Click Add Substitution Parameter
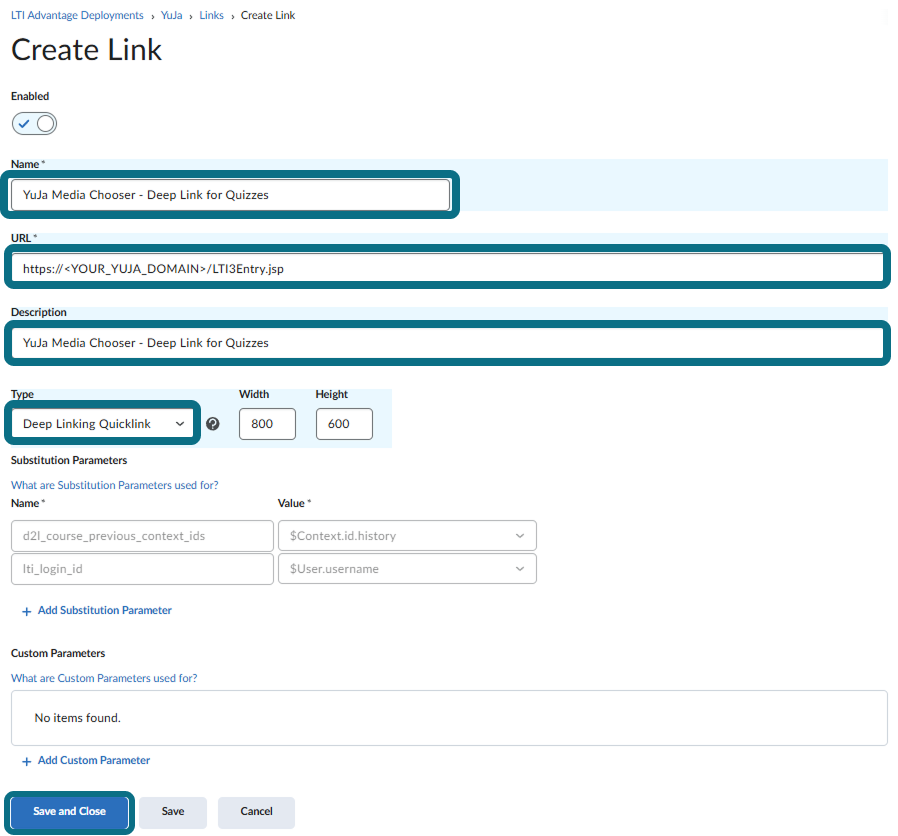898x836 pixels. [105, 610]
